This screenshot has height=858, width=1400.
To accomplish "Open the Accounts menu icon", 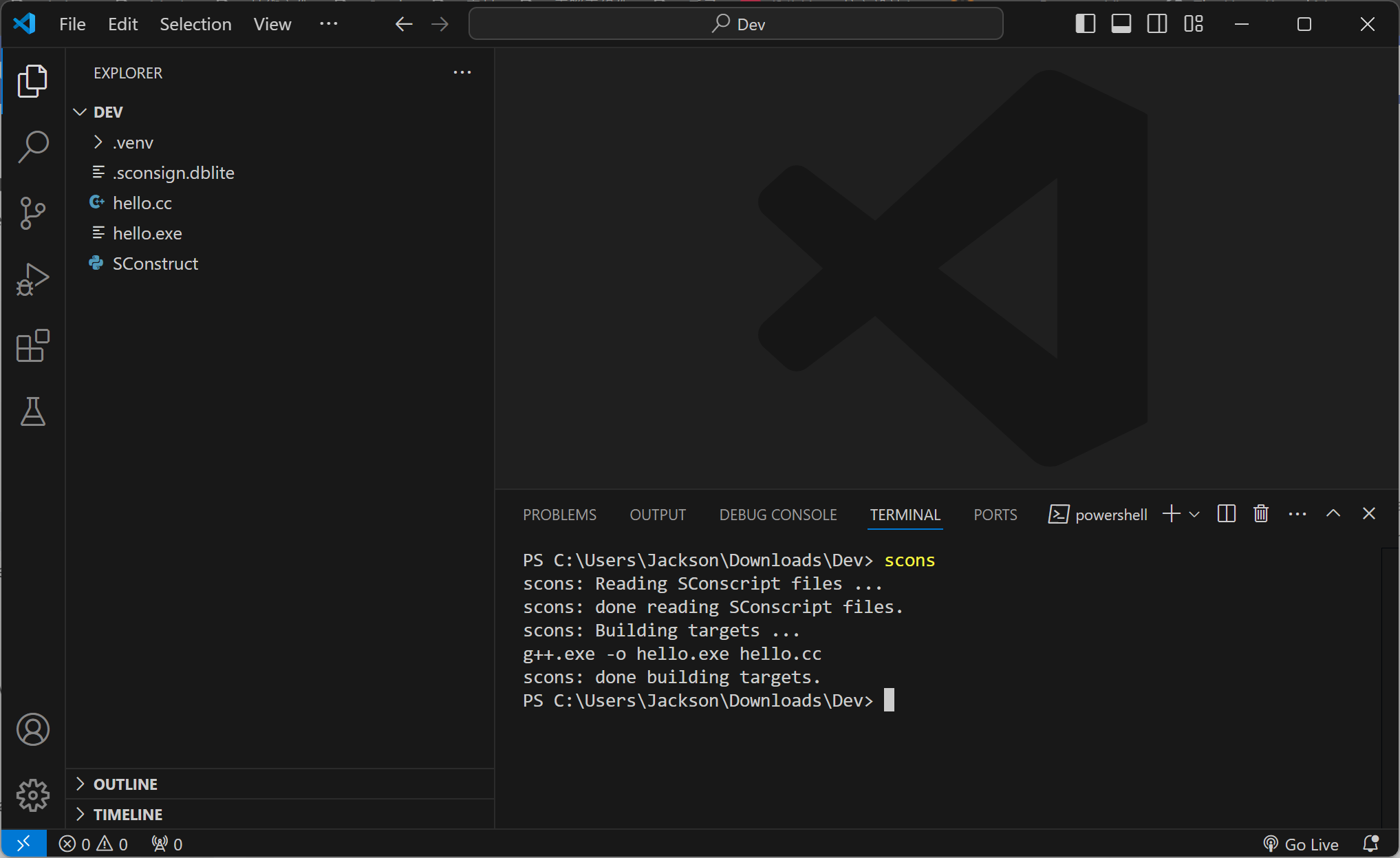I will 32,730.
